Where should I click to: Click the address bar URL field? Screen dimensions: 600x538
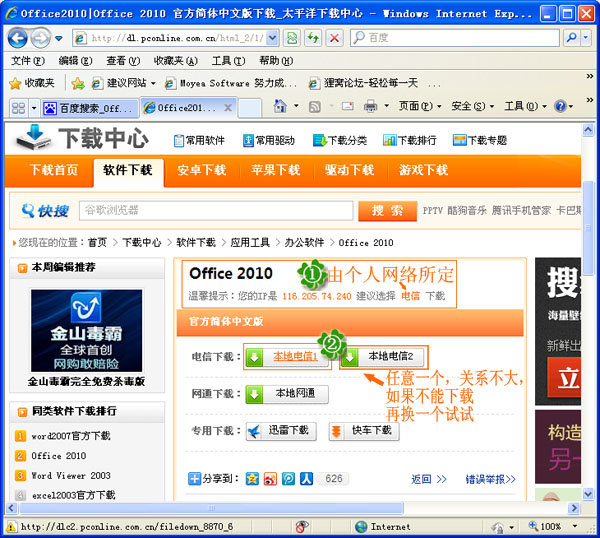[171, 38]
